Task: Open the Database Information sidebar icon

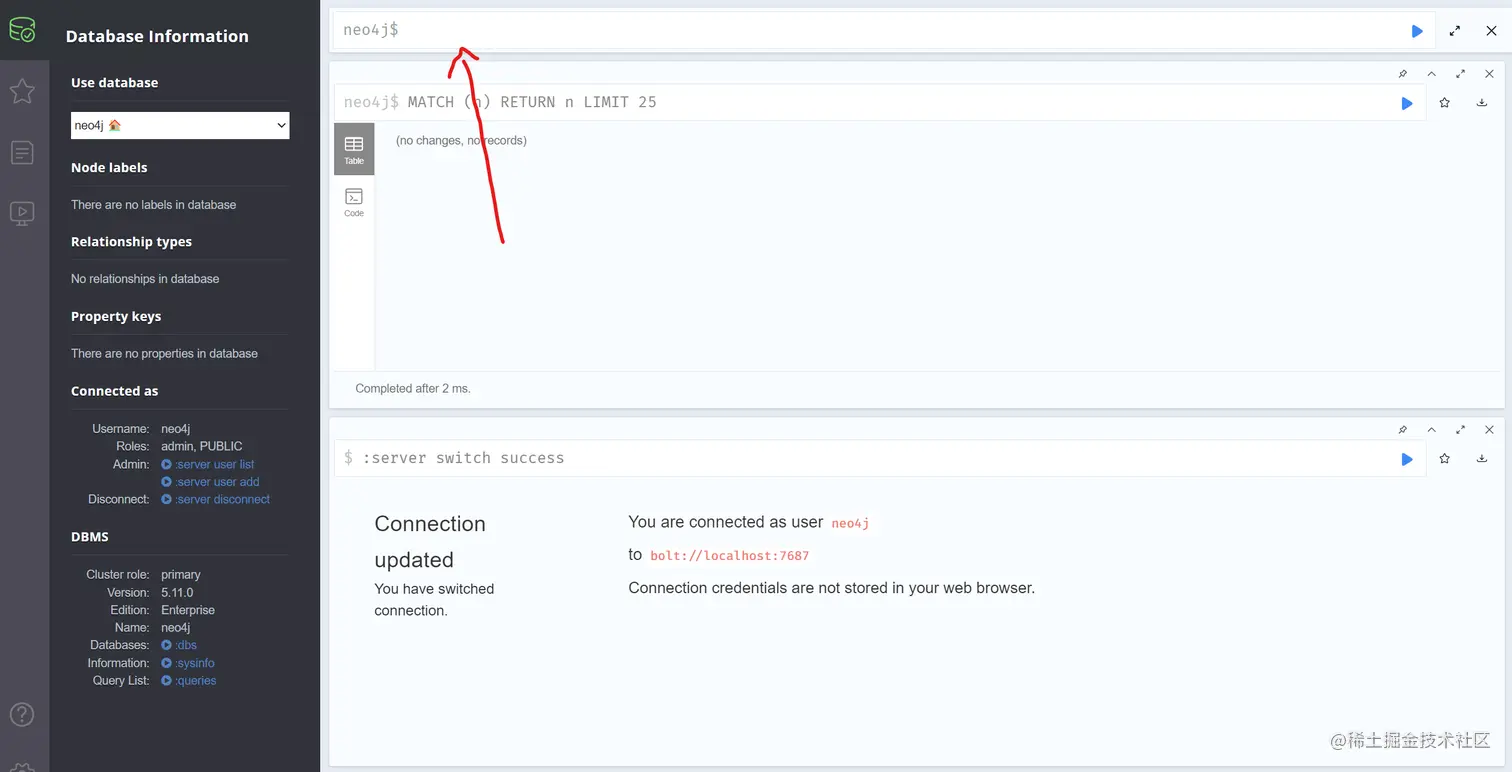Action: pyautogui.click(x=22, y=30)
